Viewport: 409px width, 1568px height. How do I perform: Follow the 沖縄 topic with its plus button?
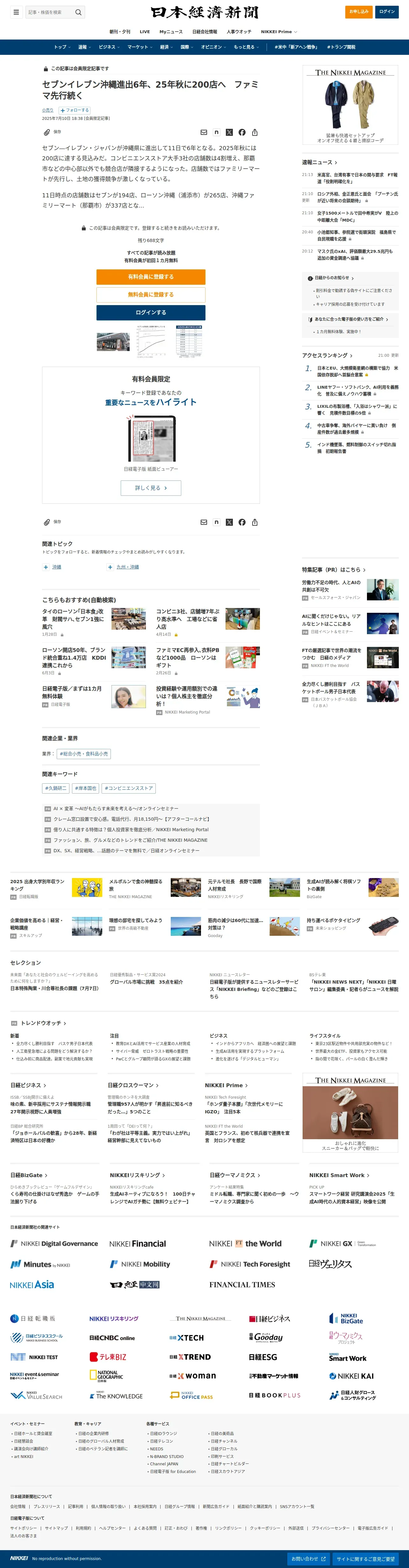click(x=46, y=567)
